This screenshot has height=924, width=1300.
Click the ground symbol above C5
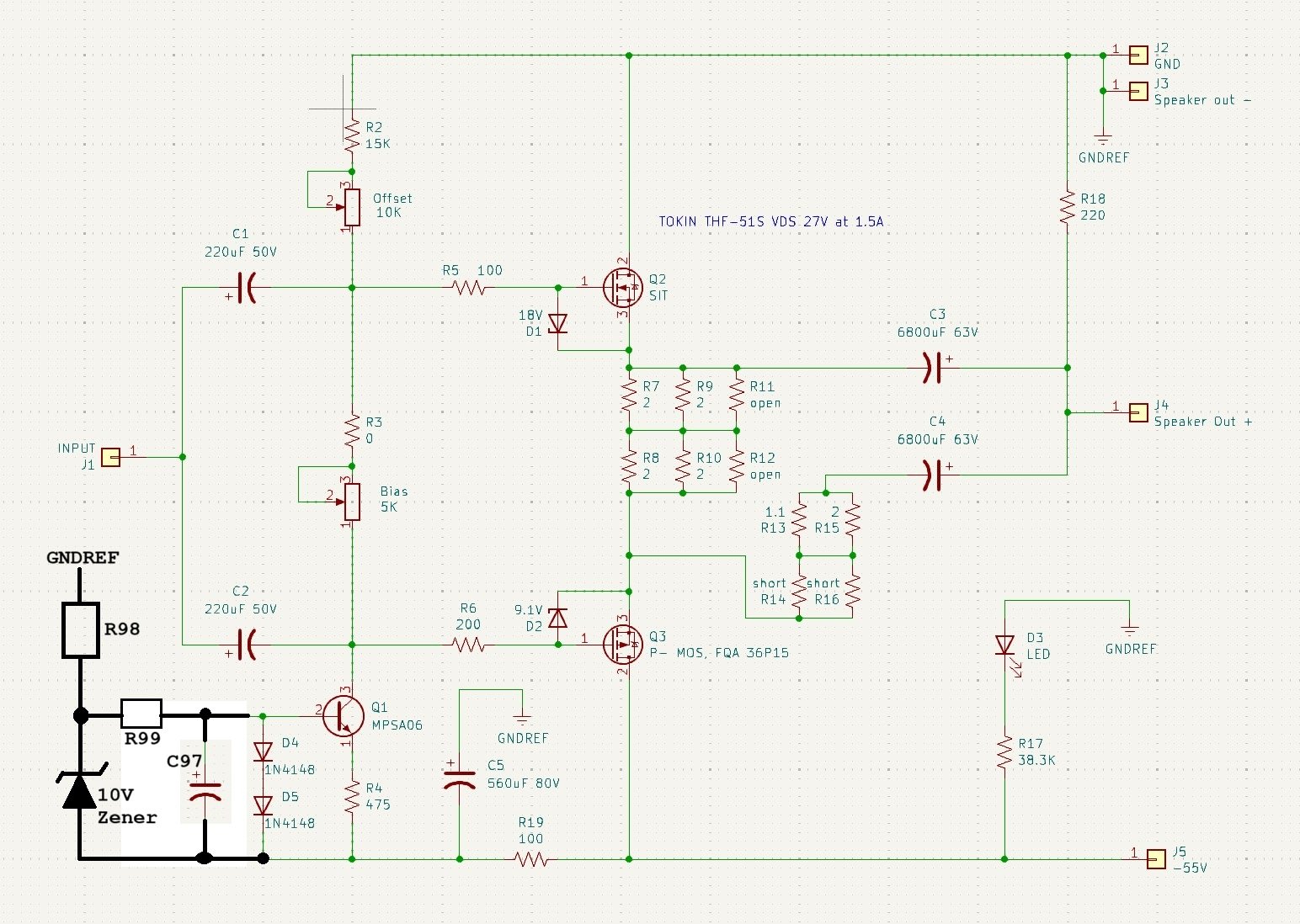coord(522,720)
